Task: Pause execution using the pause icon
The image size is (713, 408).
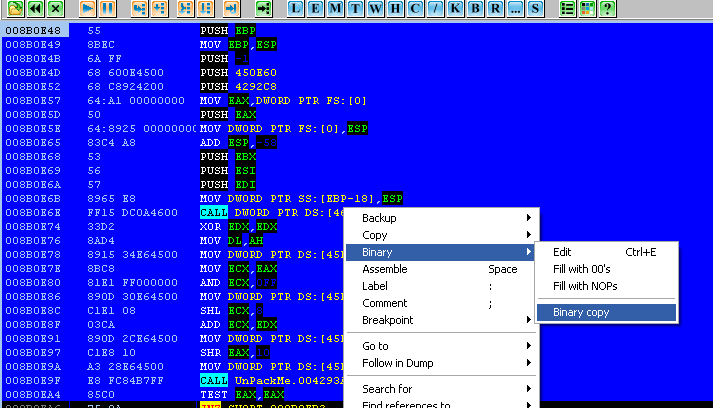Action: tap(108, 8)
